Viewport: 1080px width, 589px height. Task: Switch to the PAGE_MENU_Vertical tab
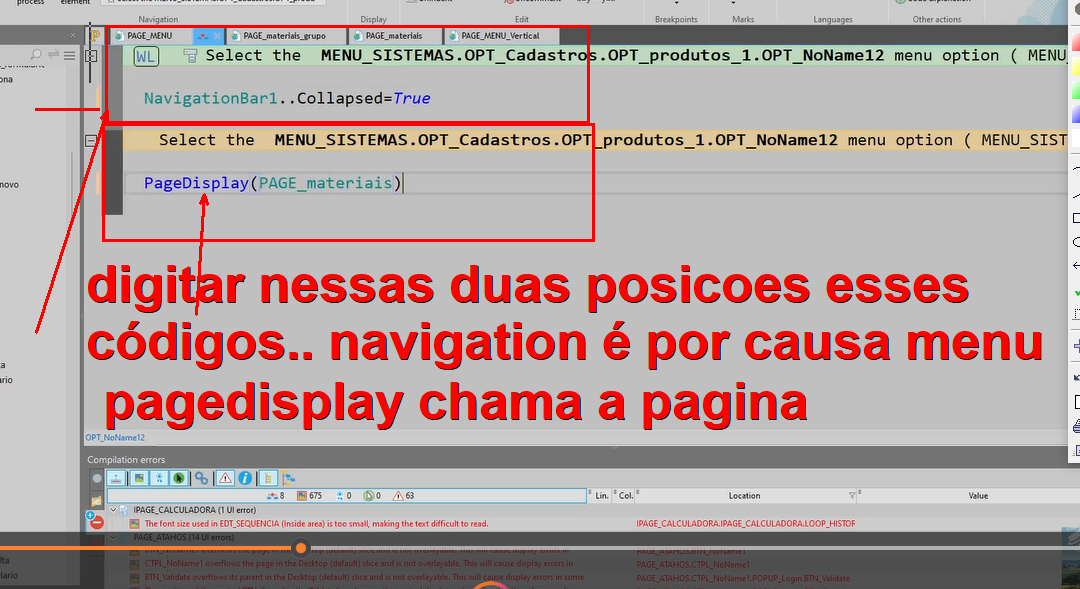point(501,36)
